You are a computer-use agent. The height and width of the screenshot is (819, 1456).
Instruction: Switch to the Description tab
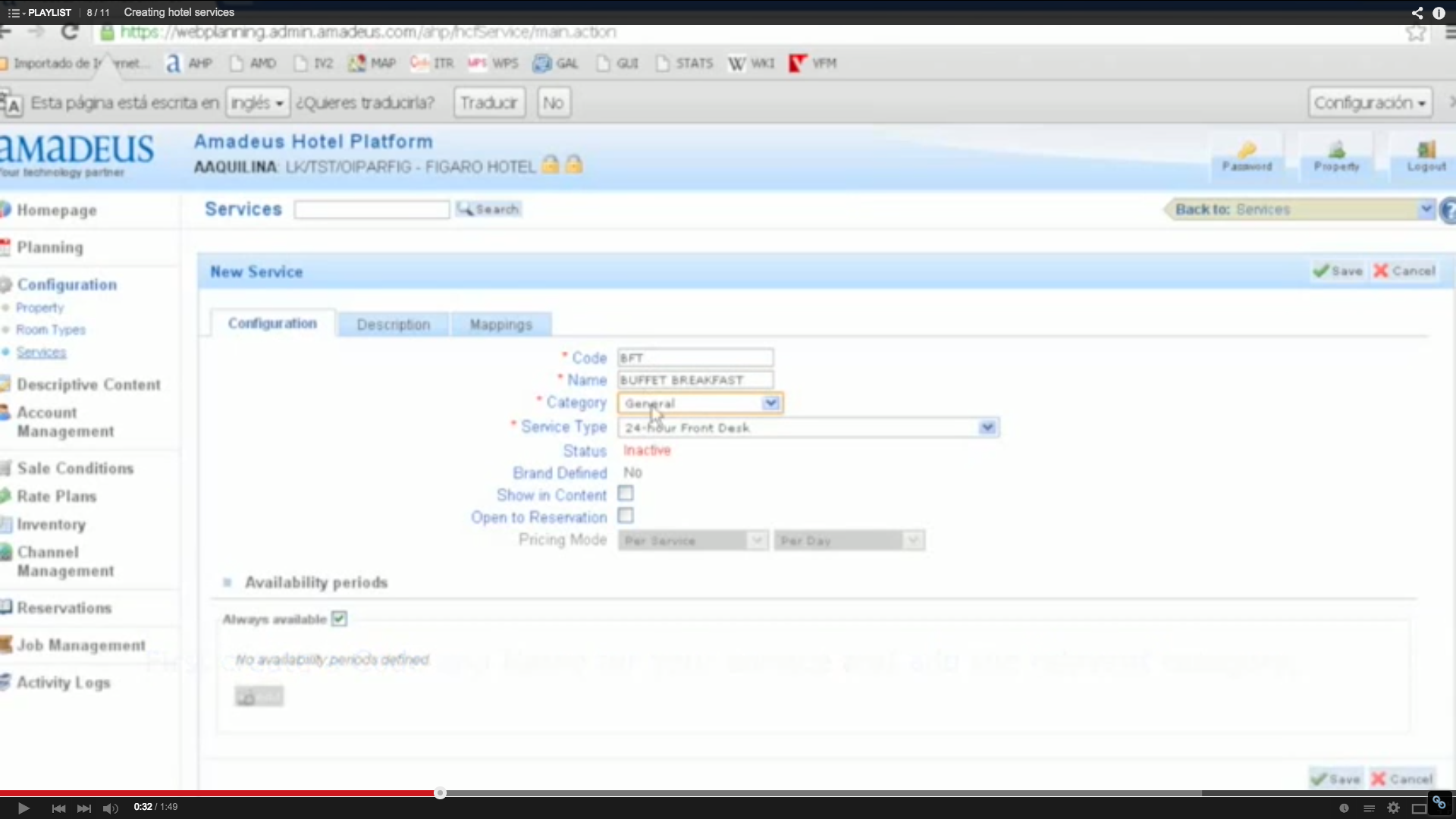click(x=393, y=325)
